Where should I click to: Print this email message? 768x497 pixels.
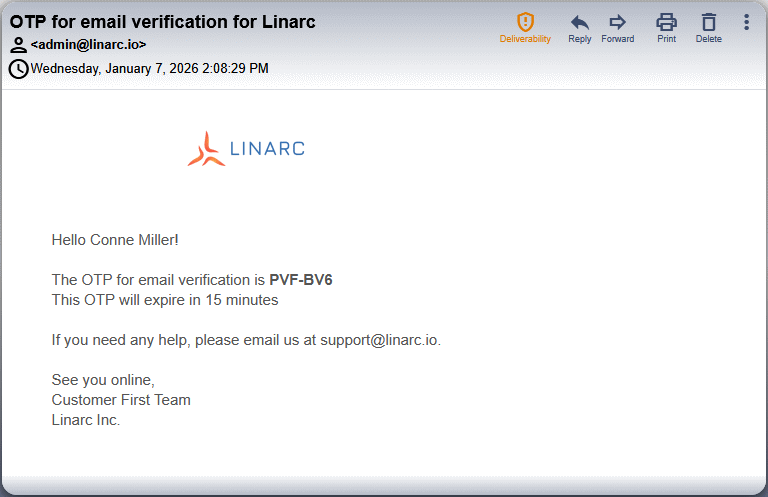pyautogui.click(x=666, y=27)
